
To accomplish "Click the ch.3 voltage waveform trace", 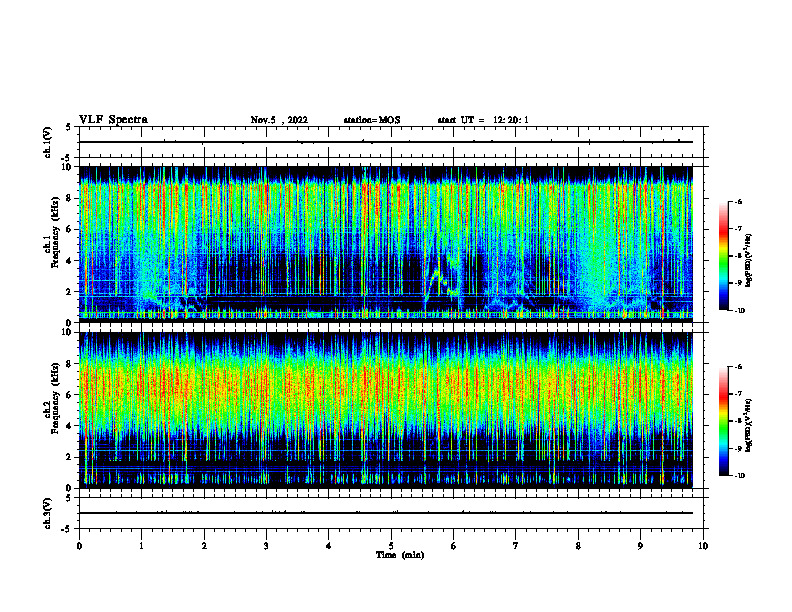I will [x=386, y=513].
